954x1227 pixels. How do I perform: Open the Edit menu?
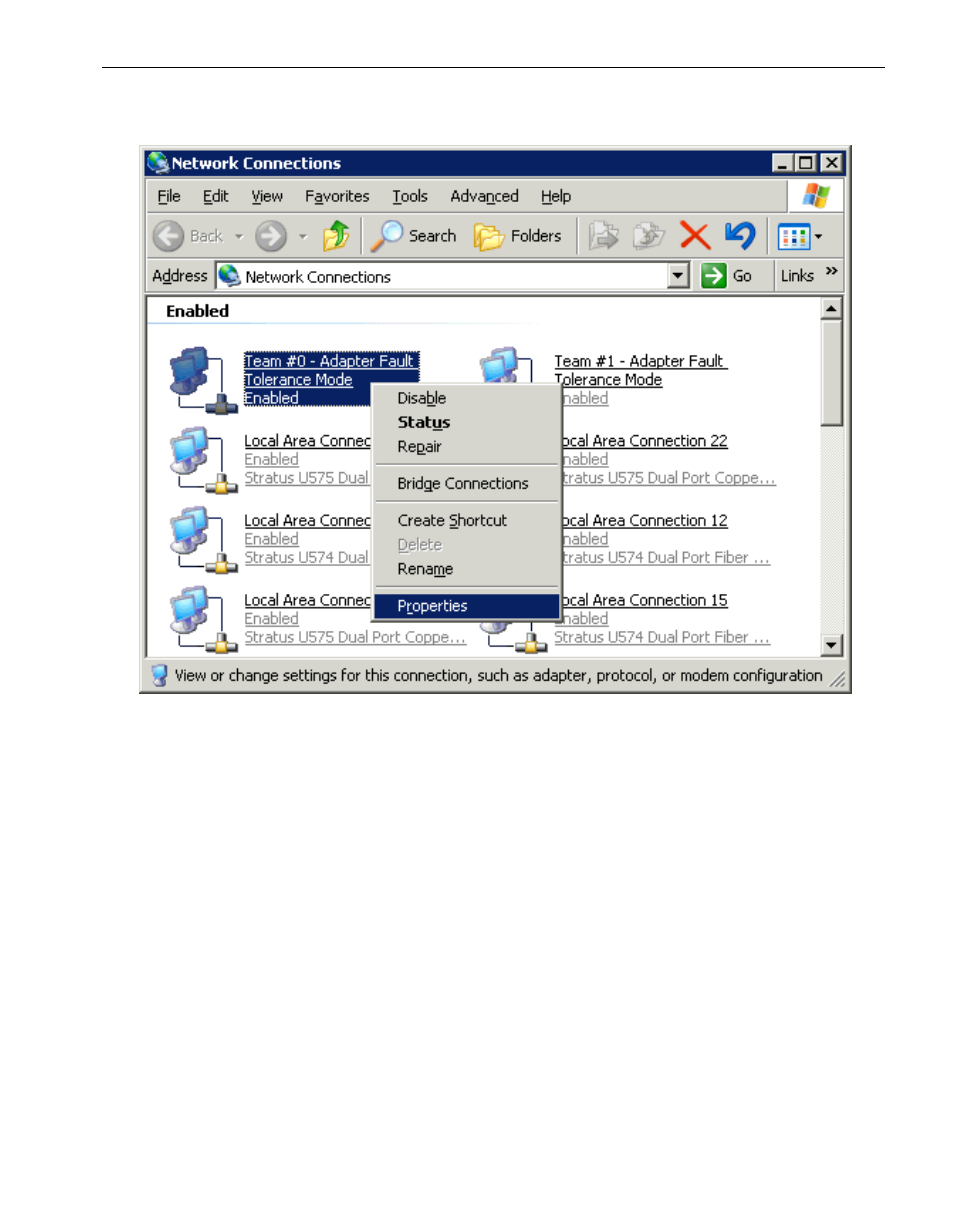[x=215, y=196]
